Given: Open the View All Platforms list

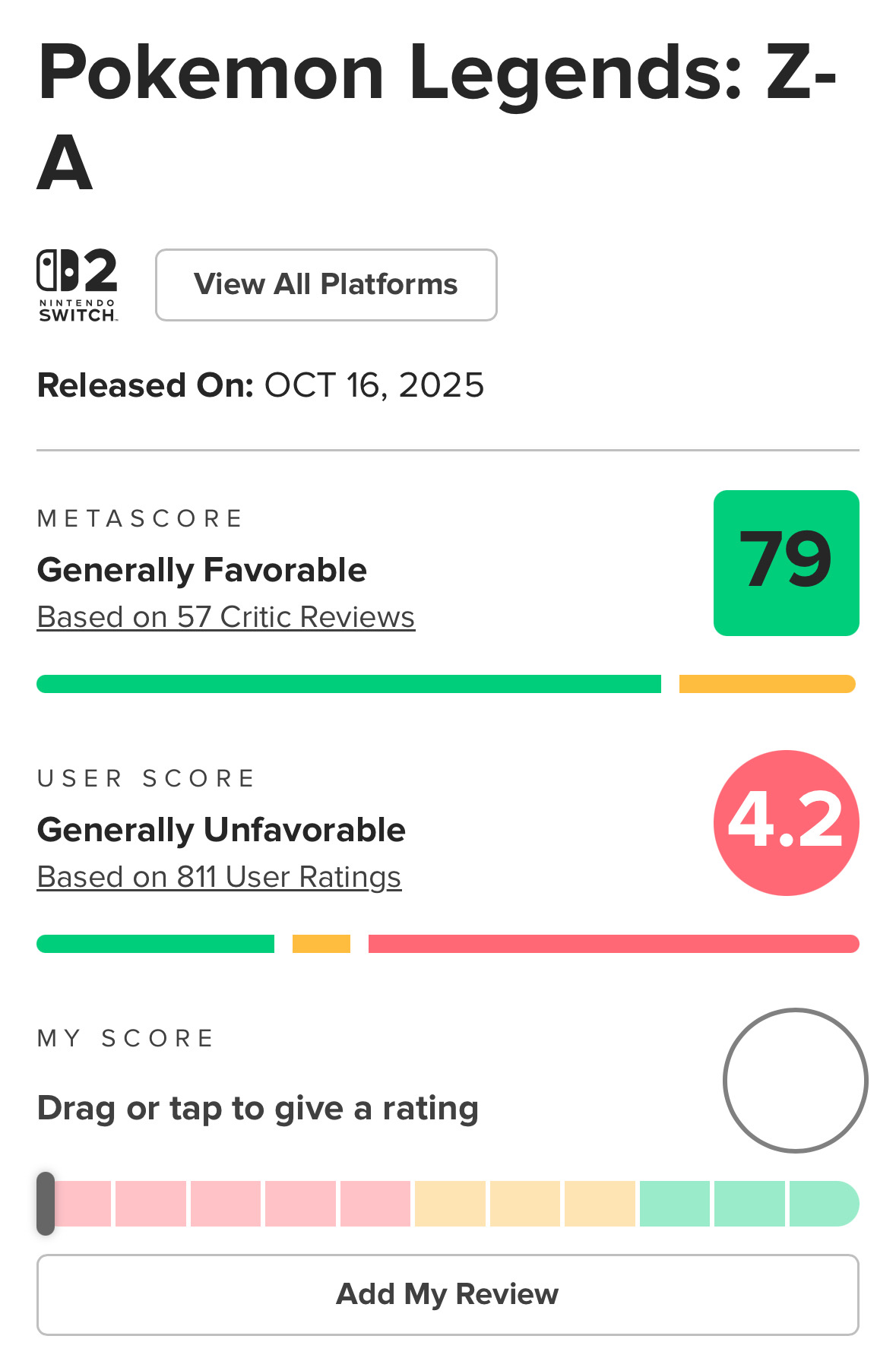Looking at the screenshot, I should 326,285.
